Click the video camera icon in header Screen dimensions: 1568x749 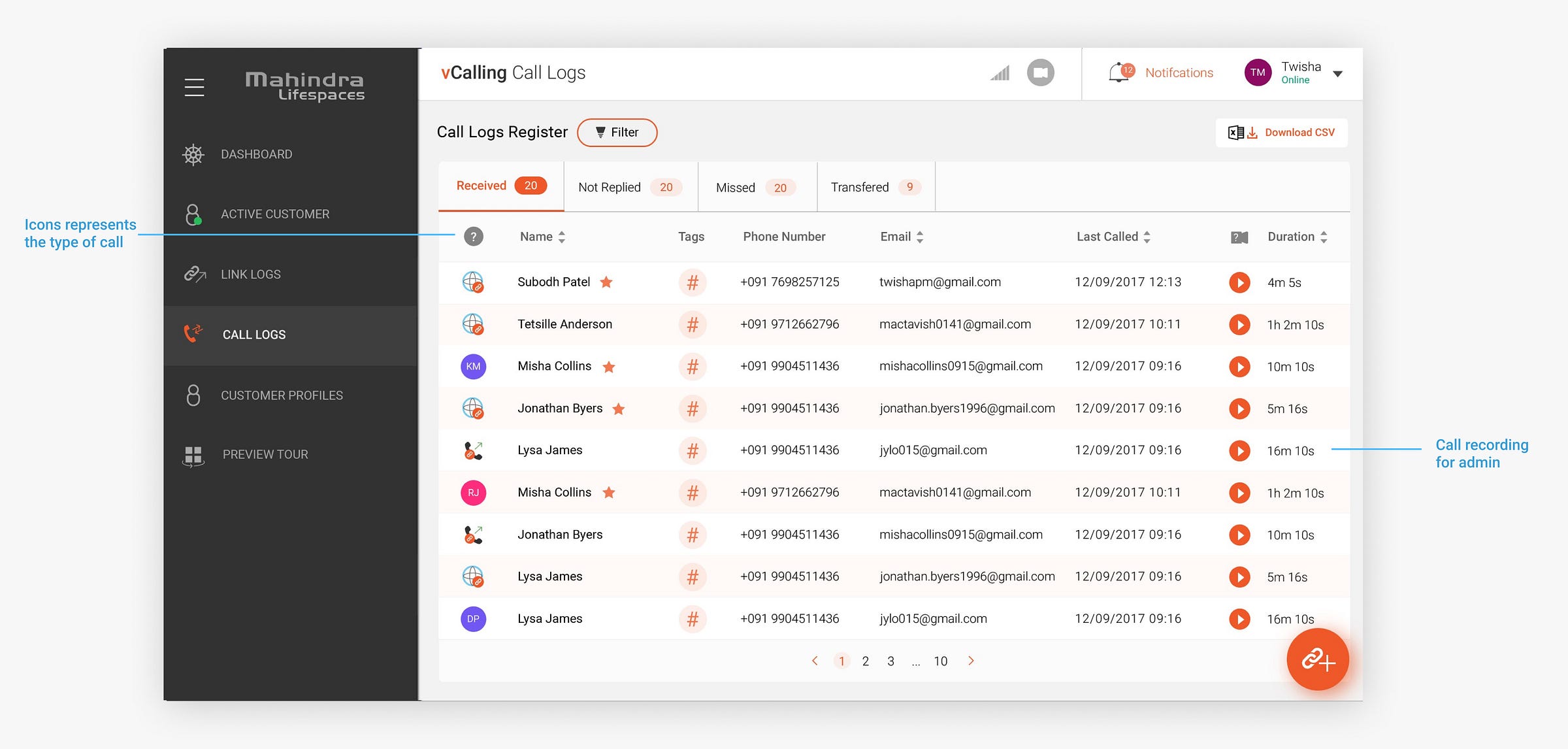pyautogui.click(x=1040, y=73)
